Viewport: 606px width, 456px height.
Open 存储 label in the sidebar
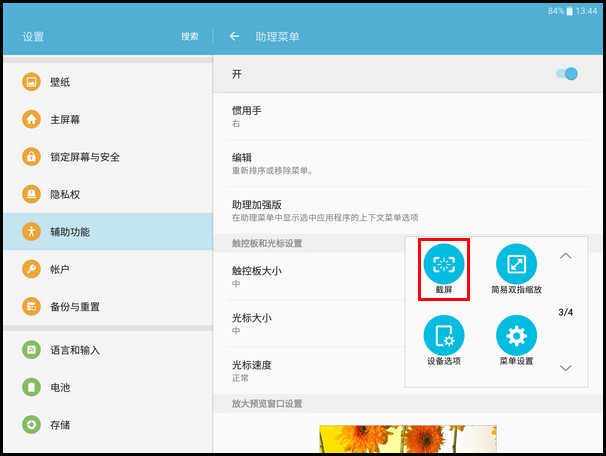pos(60,425)
